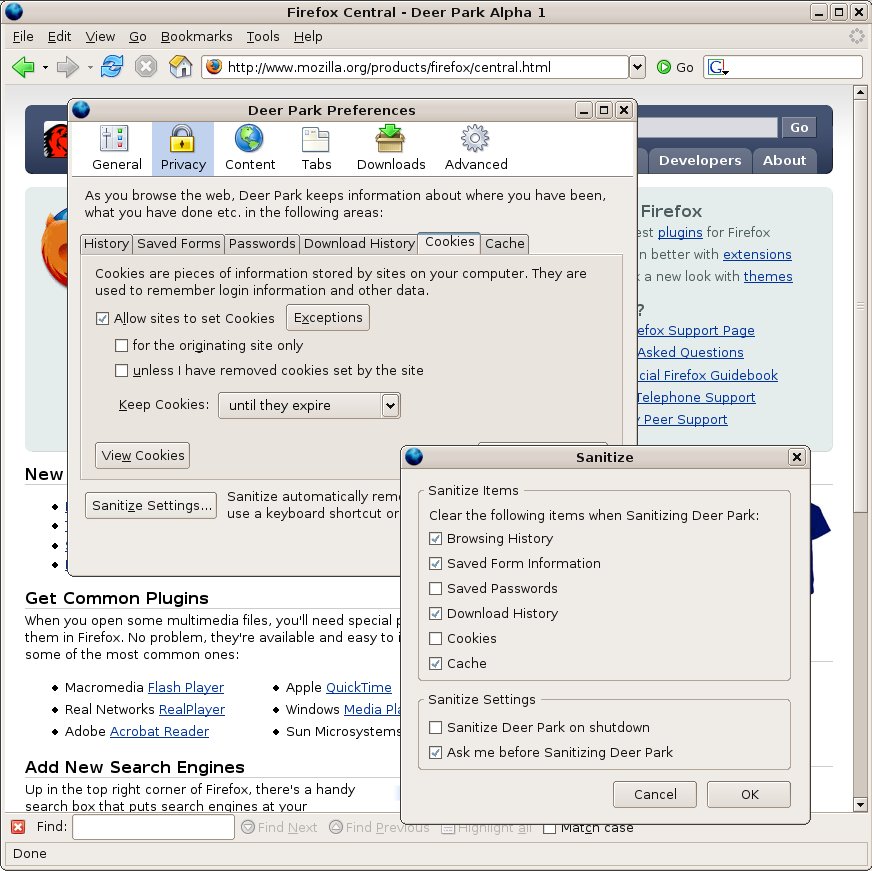872x871 pixels.
Task: Click the site favicon in the URL bar
Action: [214, 67]
